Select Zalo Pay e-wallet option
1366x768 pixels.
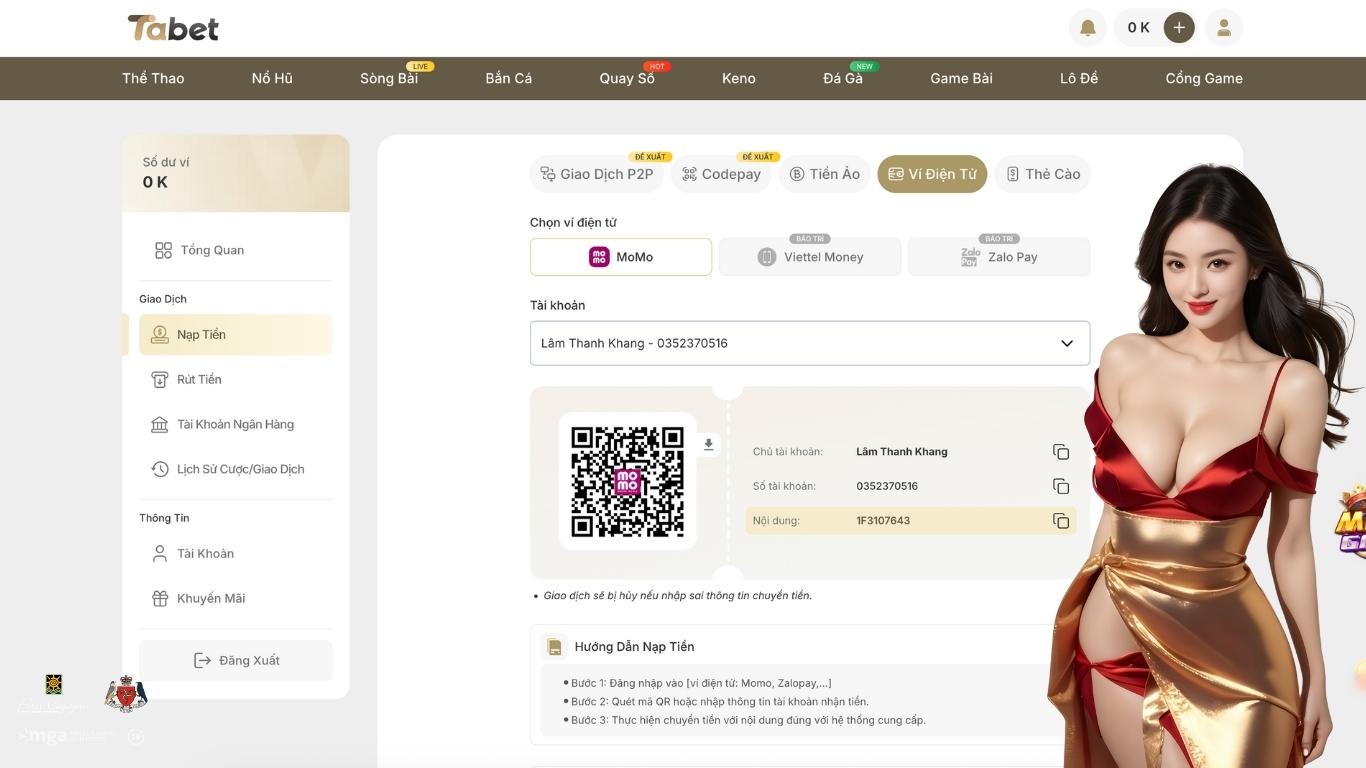click(x=999, y=257)
